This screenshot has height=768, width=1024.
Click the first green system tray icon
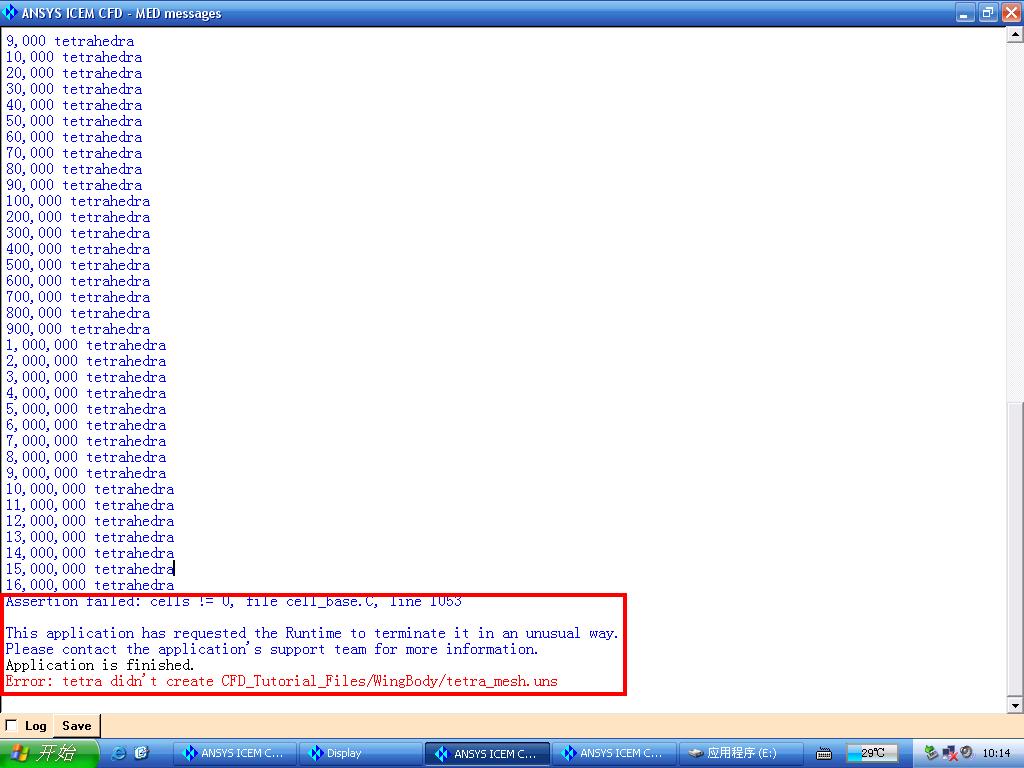pyautogui.click(x=931, y=753)
